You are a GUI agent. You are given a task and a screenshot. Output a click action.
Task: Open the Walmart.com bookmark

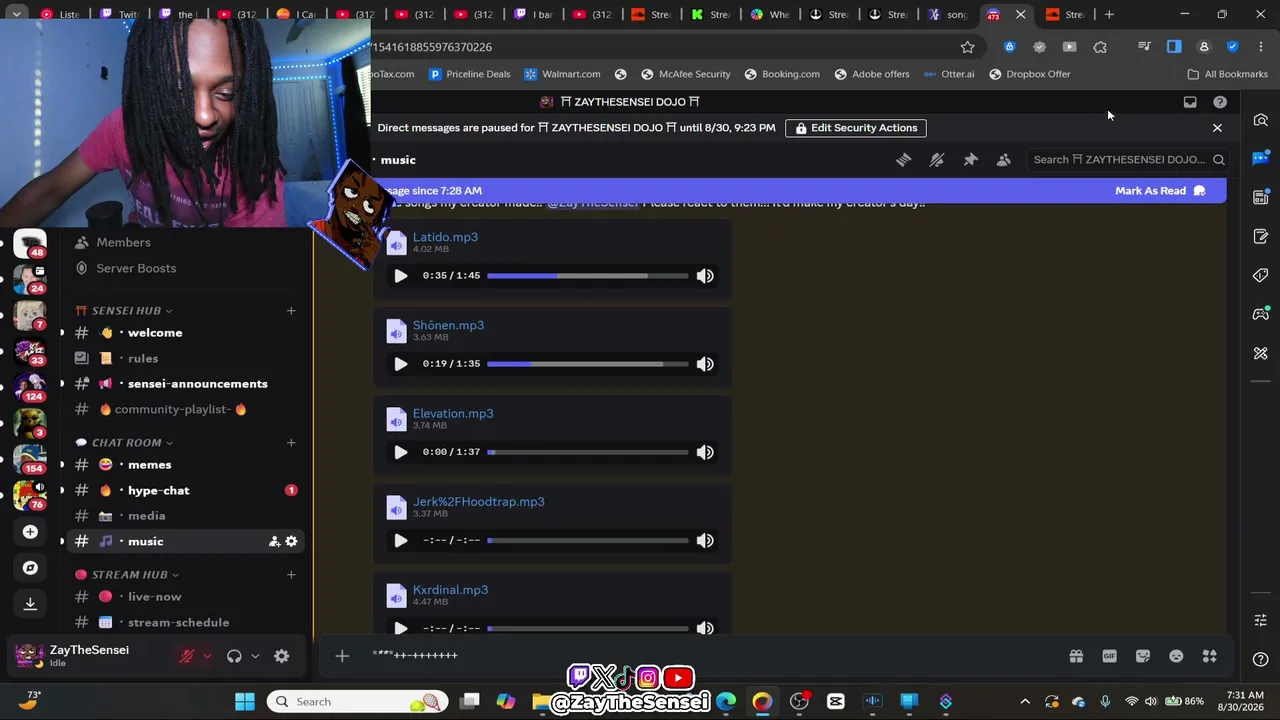562,74
